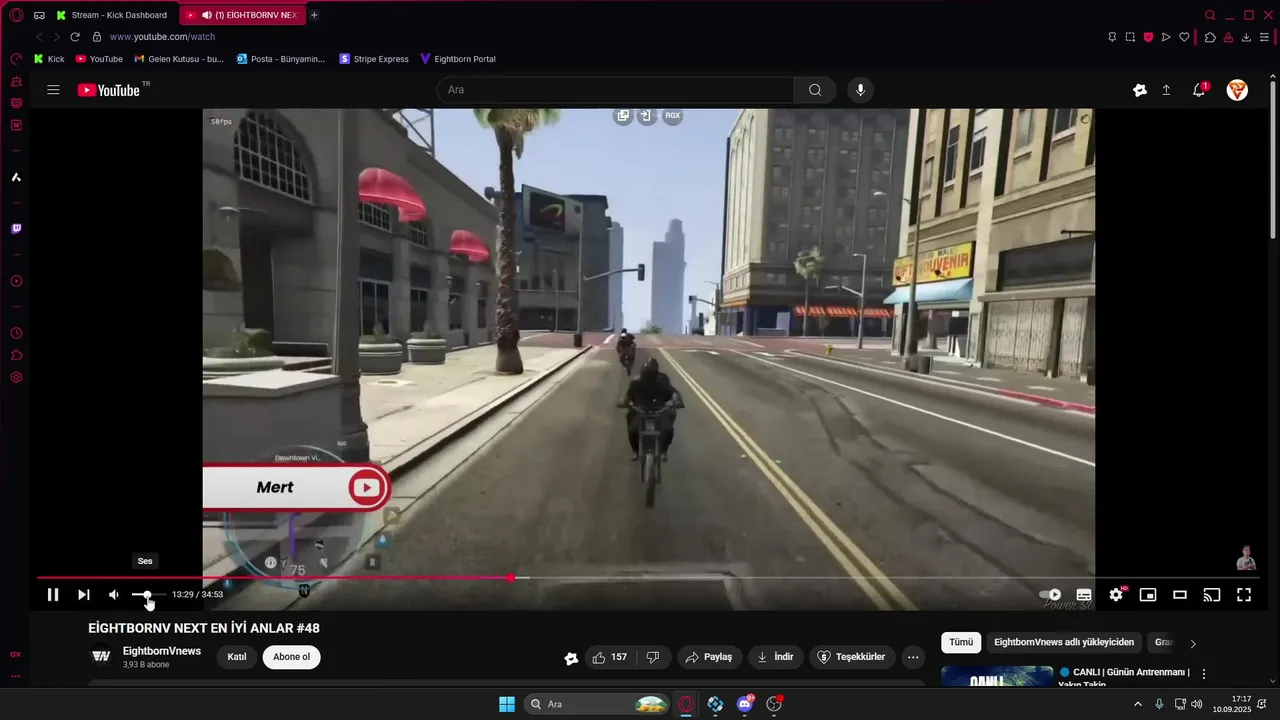Share the video via Paylaş
Viewport: 1280px width, 720px height.
[708, 657]
